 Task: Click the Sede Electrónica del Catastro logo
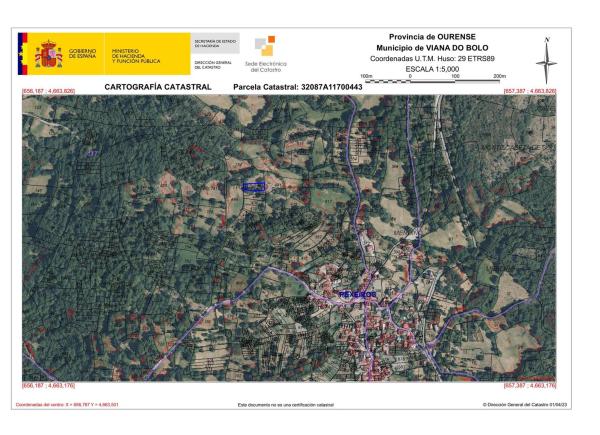268,54
